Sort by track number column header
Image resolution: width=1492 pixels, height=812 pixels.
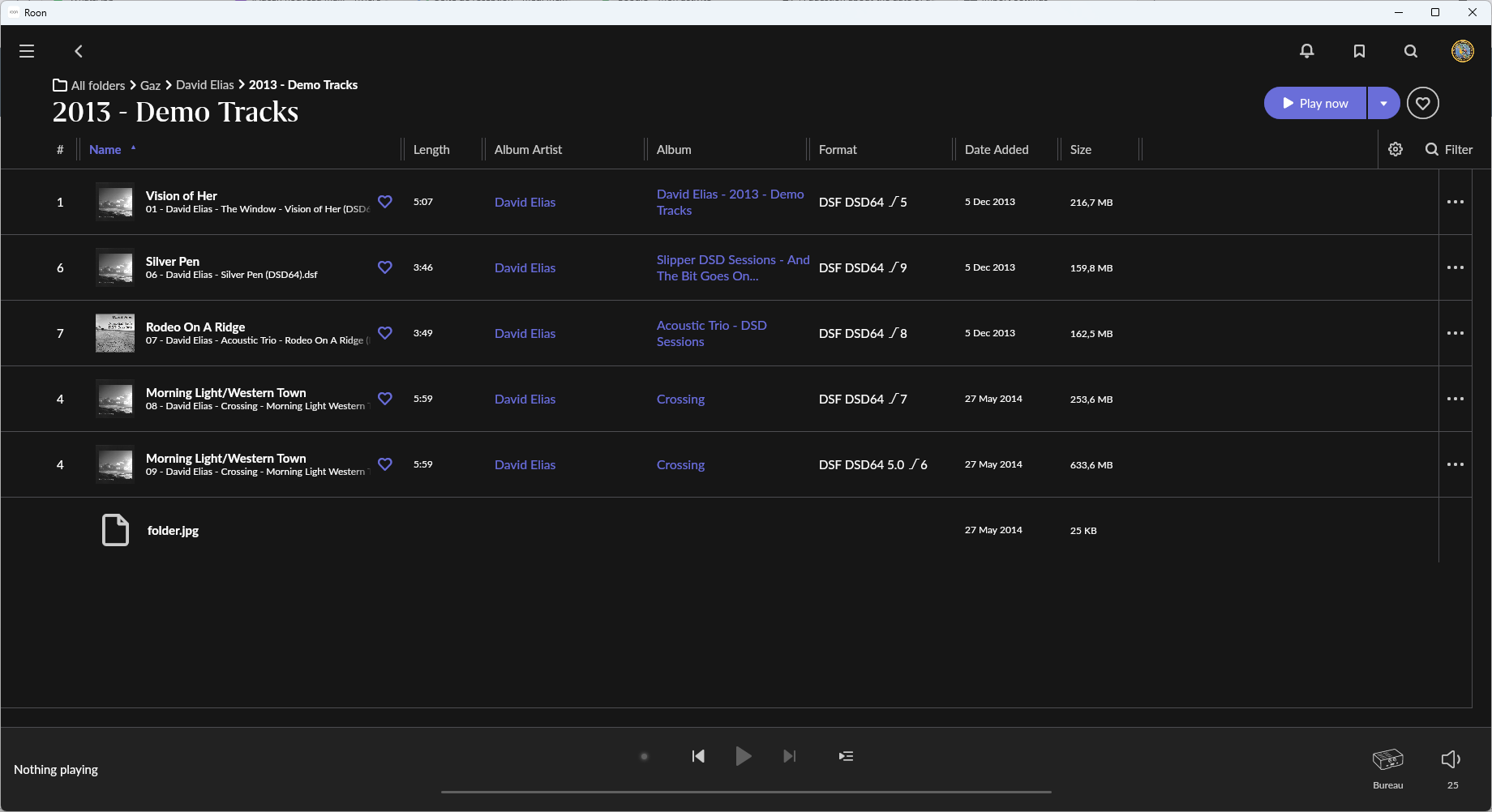(x=60, y=149)
